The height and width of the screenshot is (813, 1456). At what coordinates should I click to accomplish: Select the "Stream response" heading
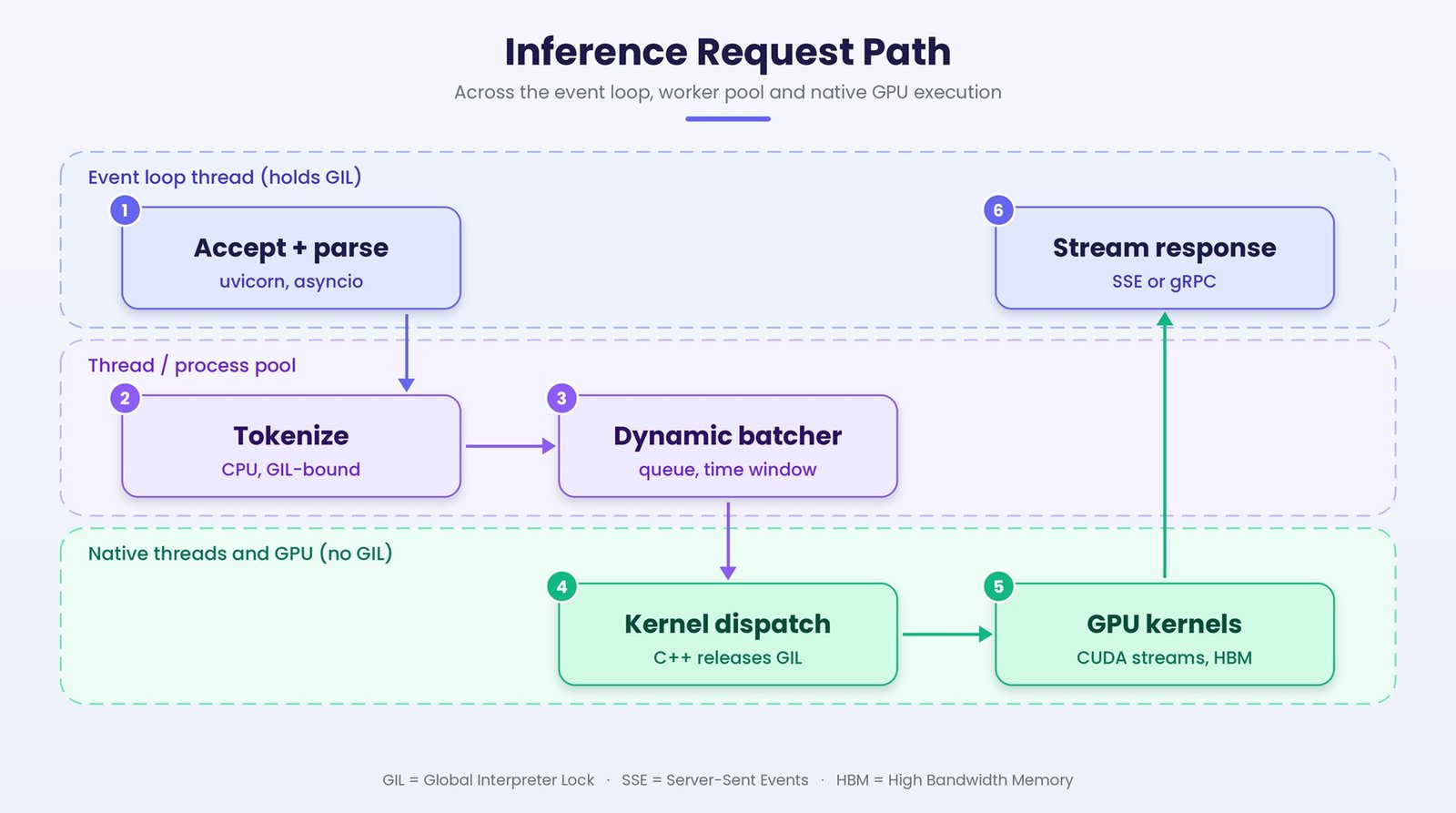[x=1165, y=248]
